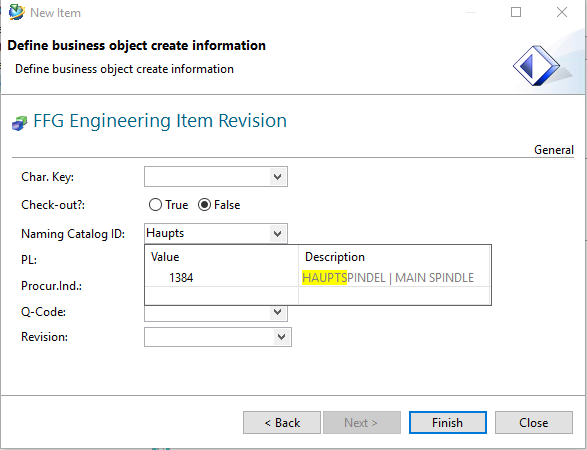587x450 pixels.
Task: Open the Revision dropdown
Action: tap(282, 337)
